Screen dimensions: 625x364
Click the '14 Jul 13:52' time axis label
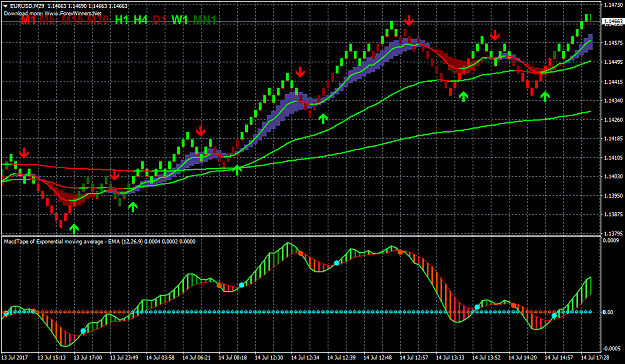point(487,357)
